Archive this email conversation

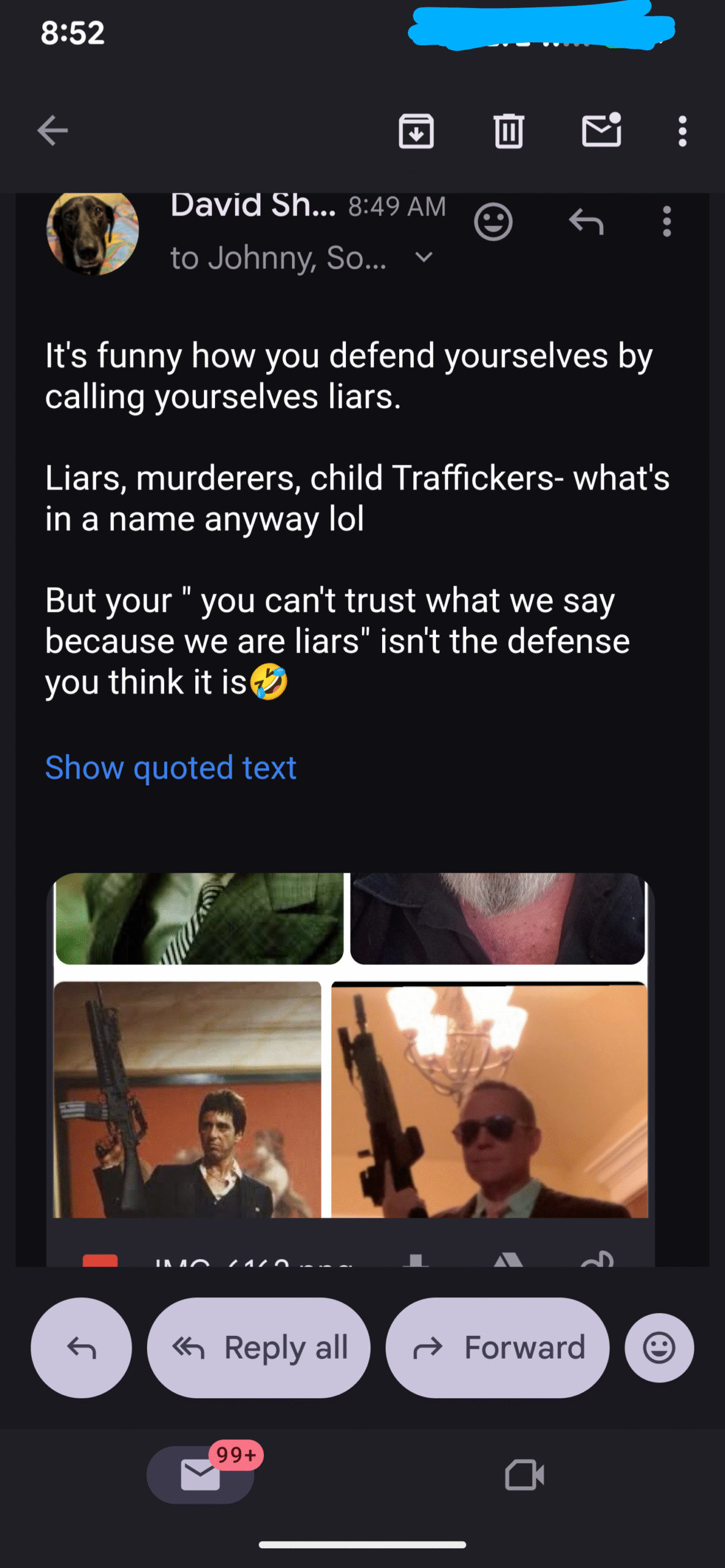416,131
